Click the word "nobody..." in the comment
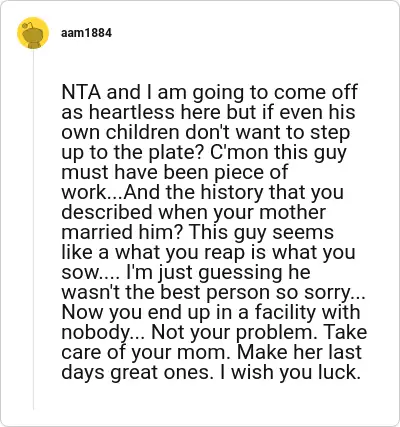The width and height of the screenshot is (400, 427). (x=103, y=332)
